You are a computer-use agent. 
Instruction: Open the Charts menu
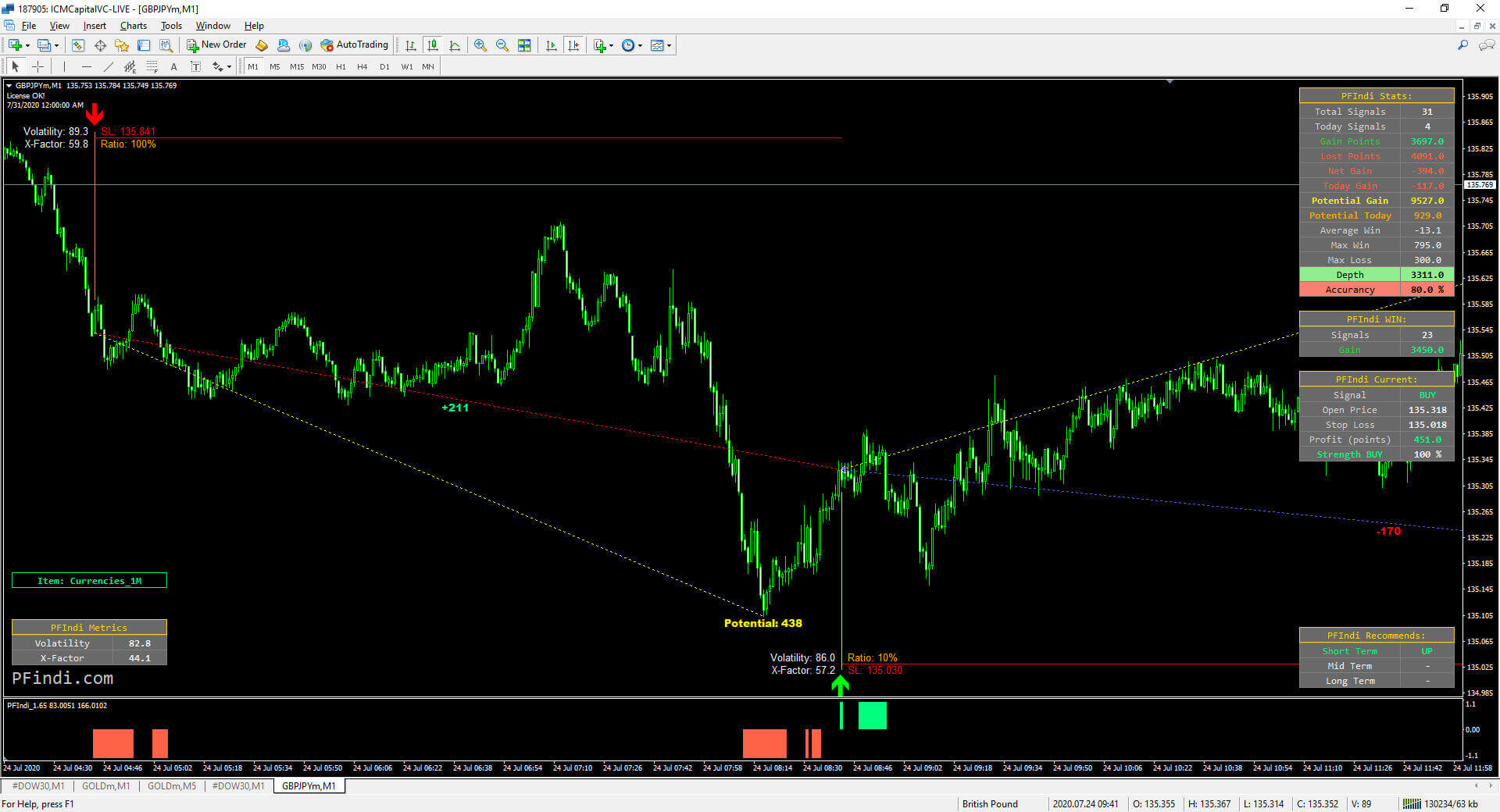point(133,26)
